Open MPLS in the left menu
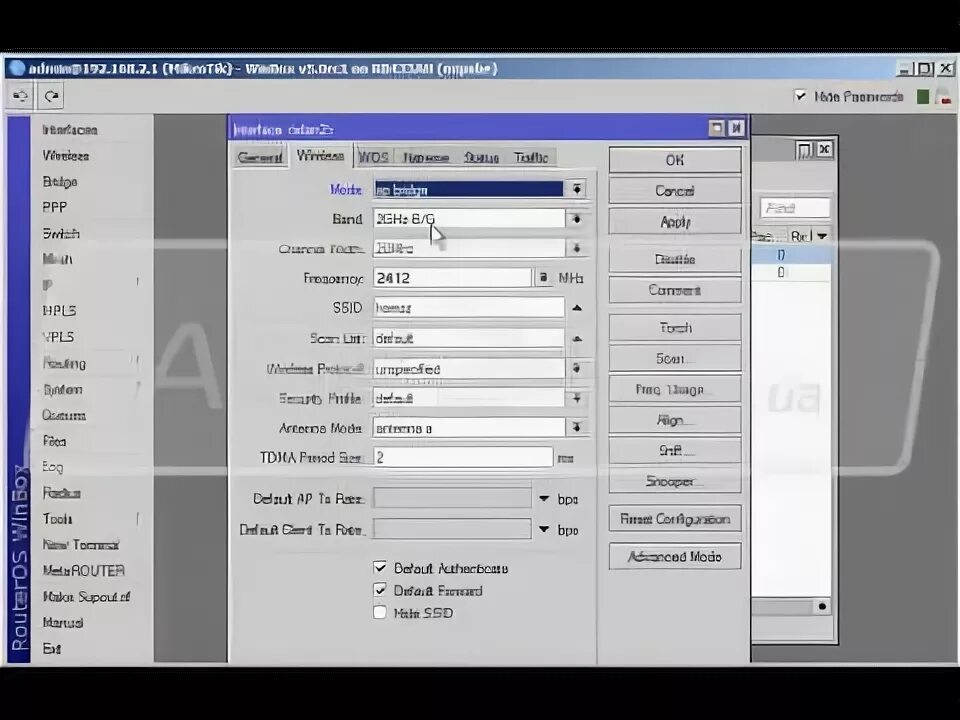Image resolution: width=960 pixels, height=720 pixels. [x=59, y=311]
